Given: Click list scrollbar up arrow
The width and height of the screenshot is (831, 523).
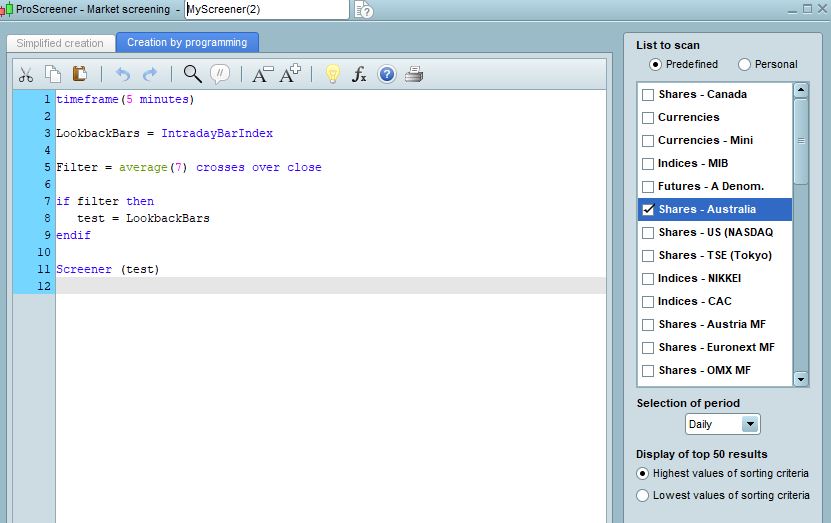Looking at the screenshot, I should click(x=801, y=90).
